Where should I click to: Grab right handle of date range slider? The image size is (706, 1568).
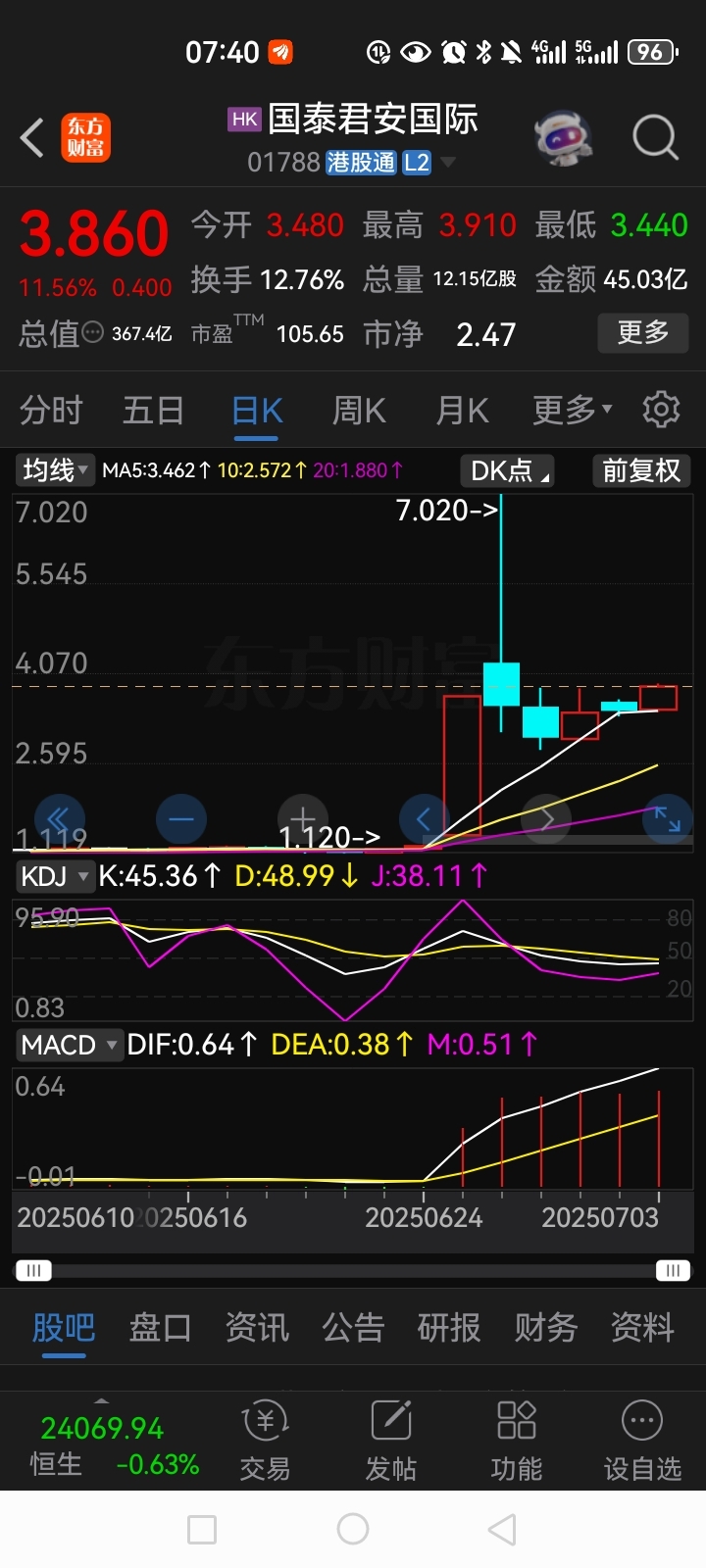[x=673, y=1271]
